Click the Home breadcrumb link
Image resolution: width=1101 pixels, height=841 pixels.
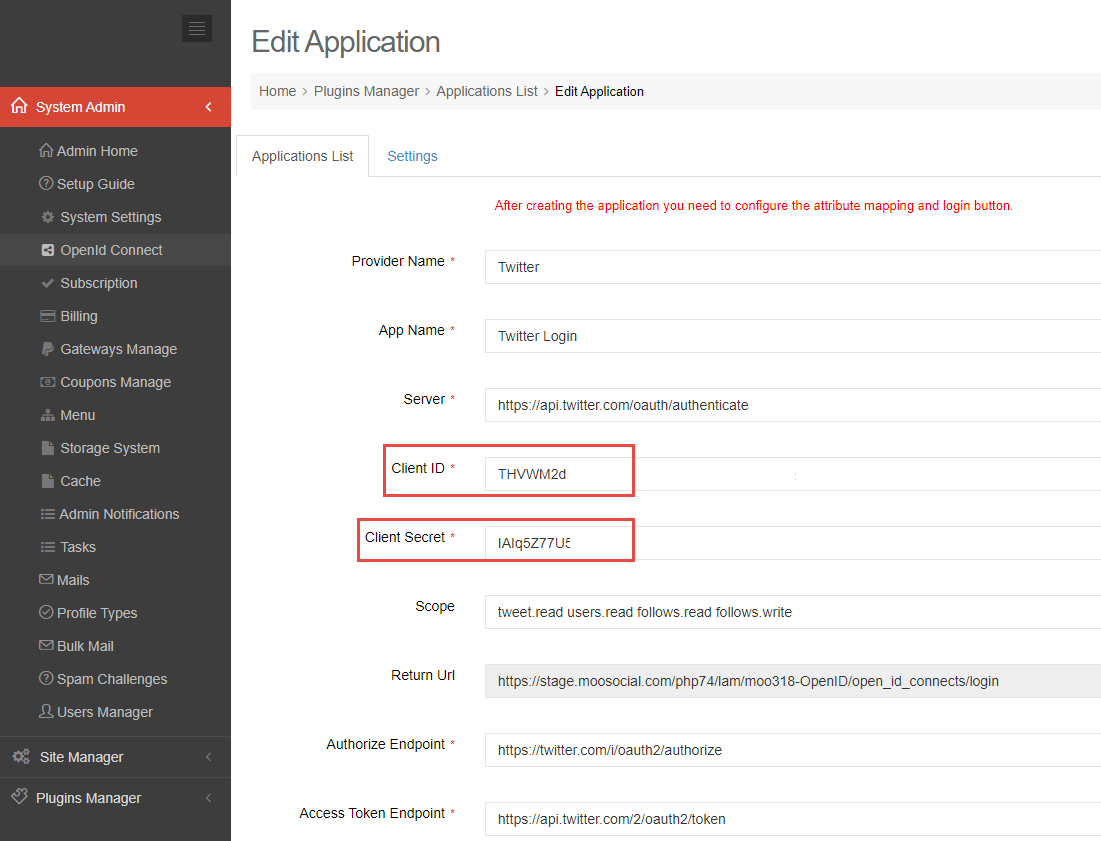(x=277, y=91)
